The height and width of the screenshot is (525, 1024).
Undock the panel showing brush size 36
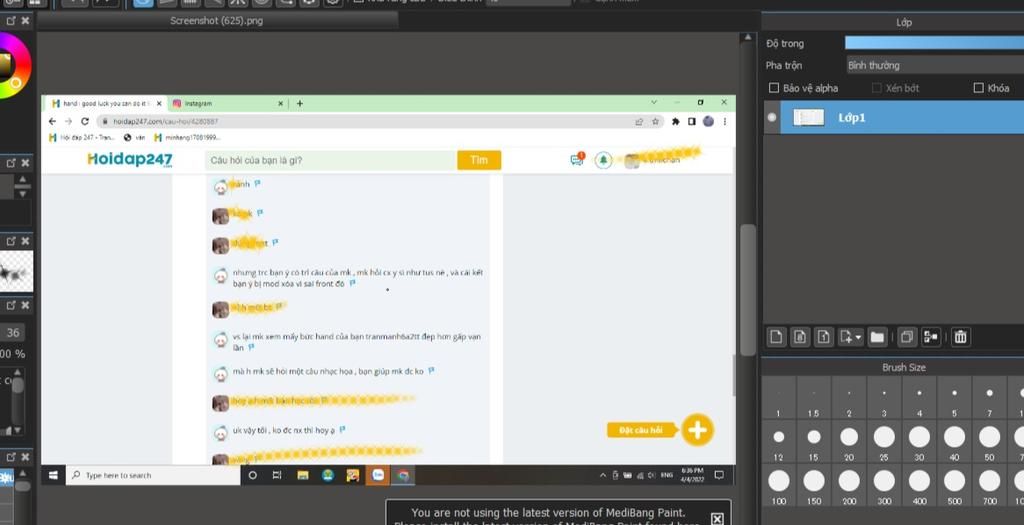pos(11,305)
